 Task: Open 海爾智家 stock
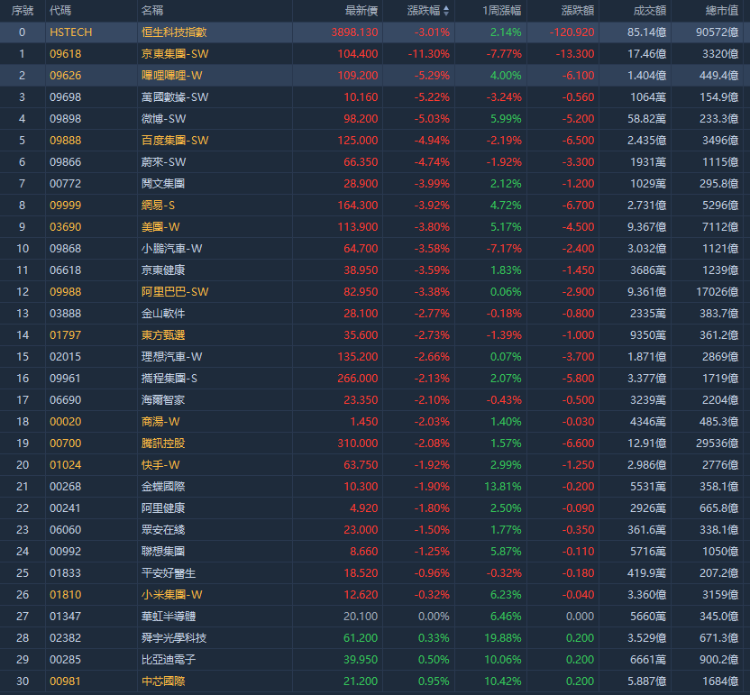(x=163, y=400)
